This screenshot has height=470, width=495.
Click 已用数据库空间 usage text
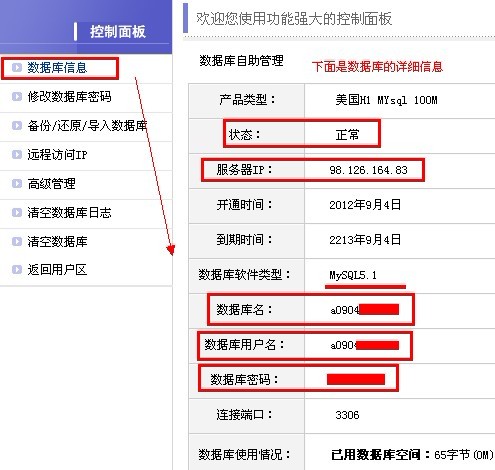pos(412,455)
